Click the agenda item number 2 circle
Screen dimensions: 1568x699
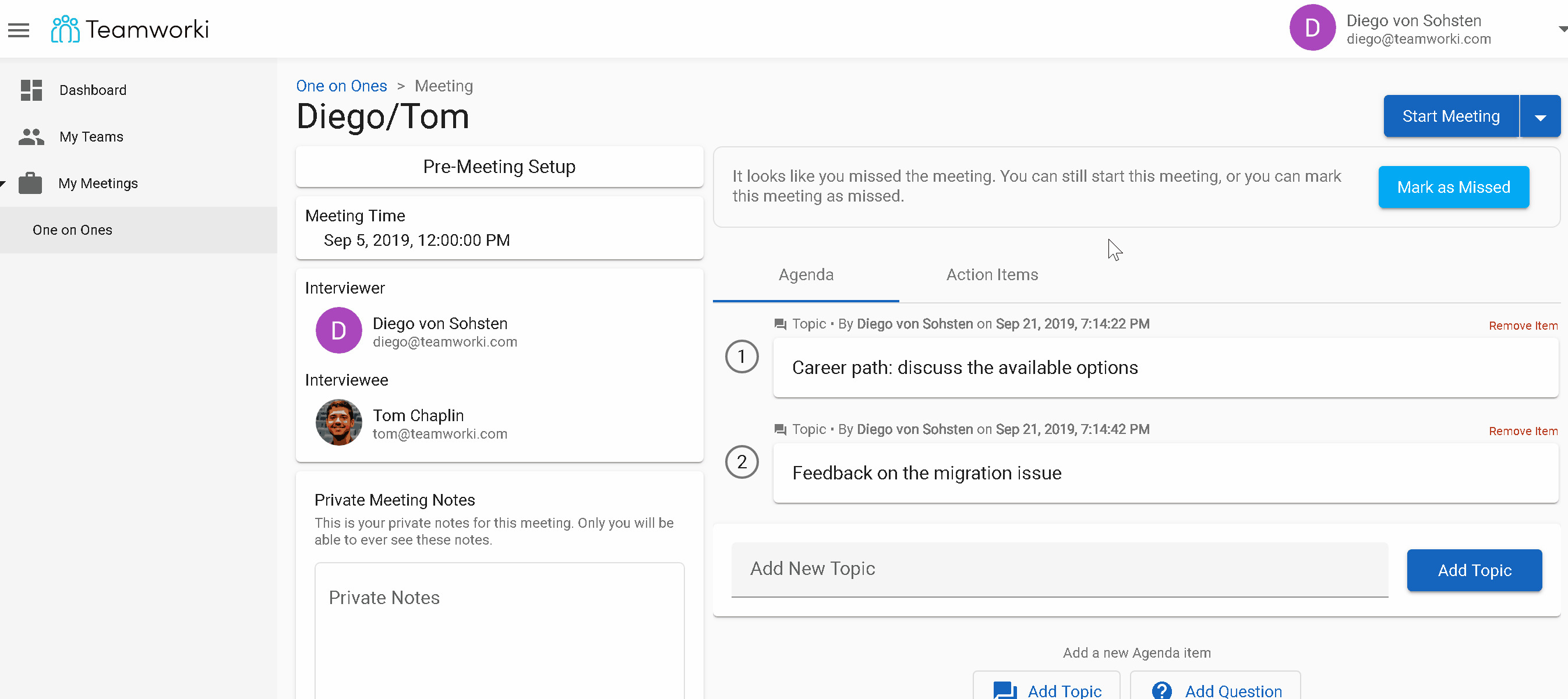click(x=741, y=462)
